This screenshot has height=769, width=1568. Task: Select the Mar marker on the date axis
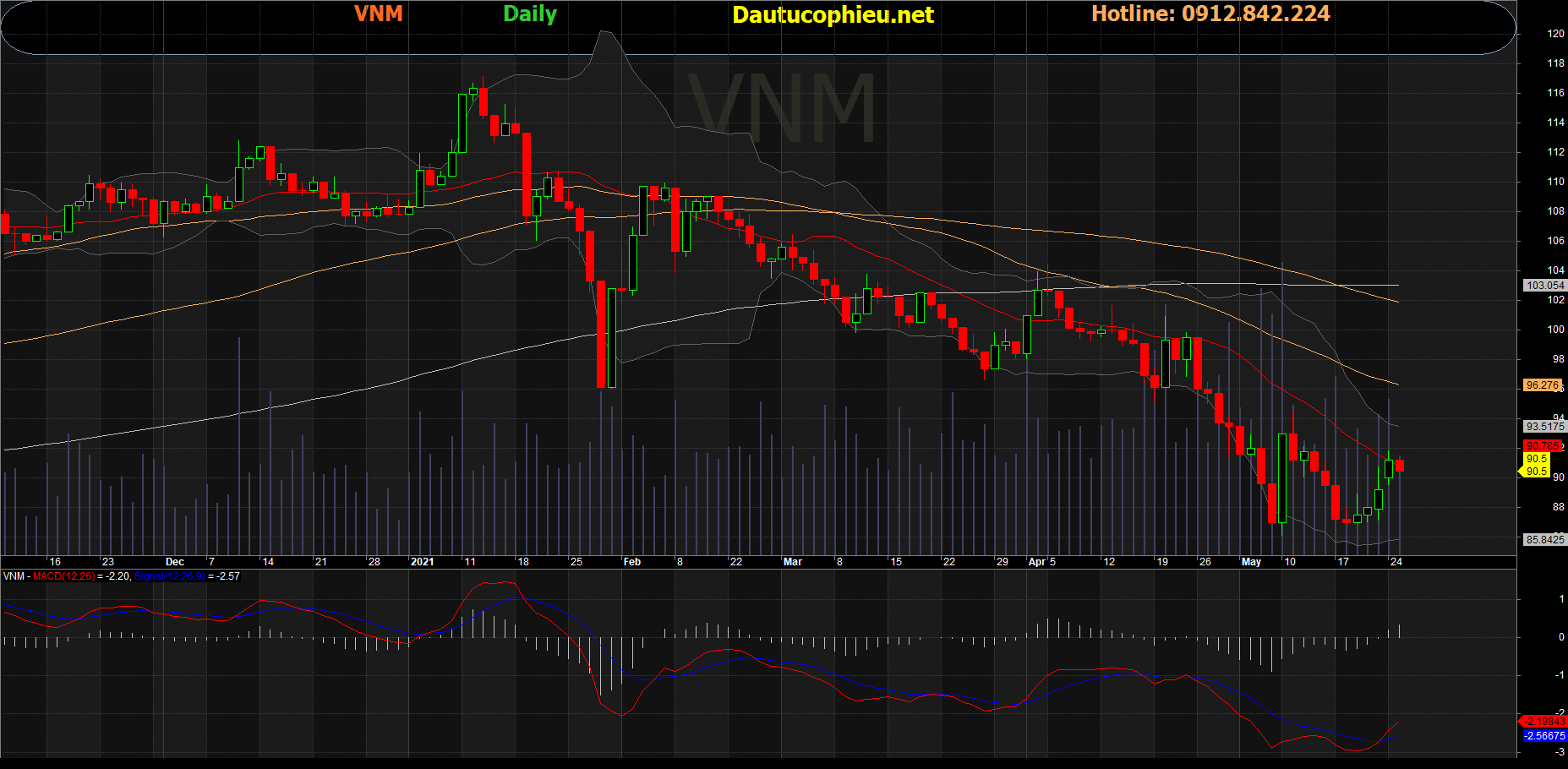click(x=792, y=562)
